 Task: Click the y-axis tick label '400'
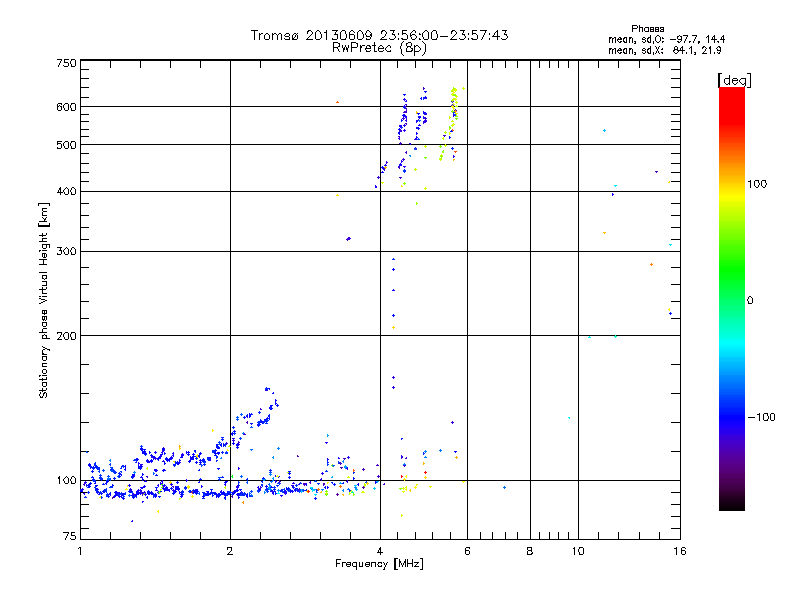[66, 191]
